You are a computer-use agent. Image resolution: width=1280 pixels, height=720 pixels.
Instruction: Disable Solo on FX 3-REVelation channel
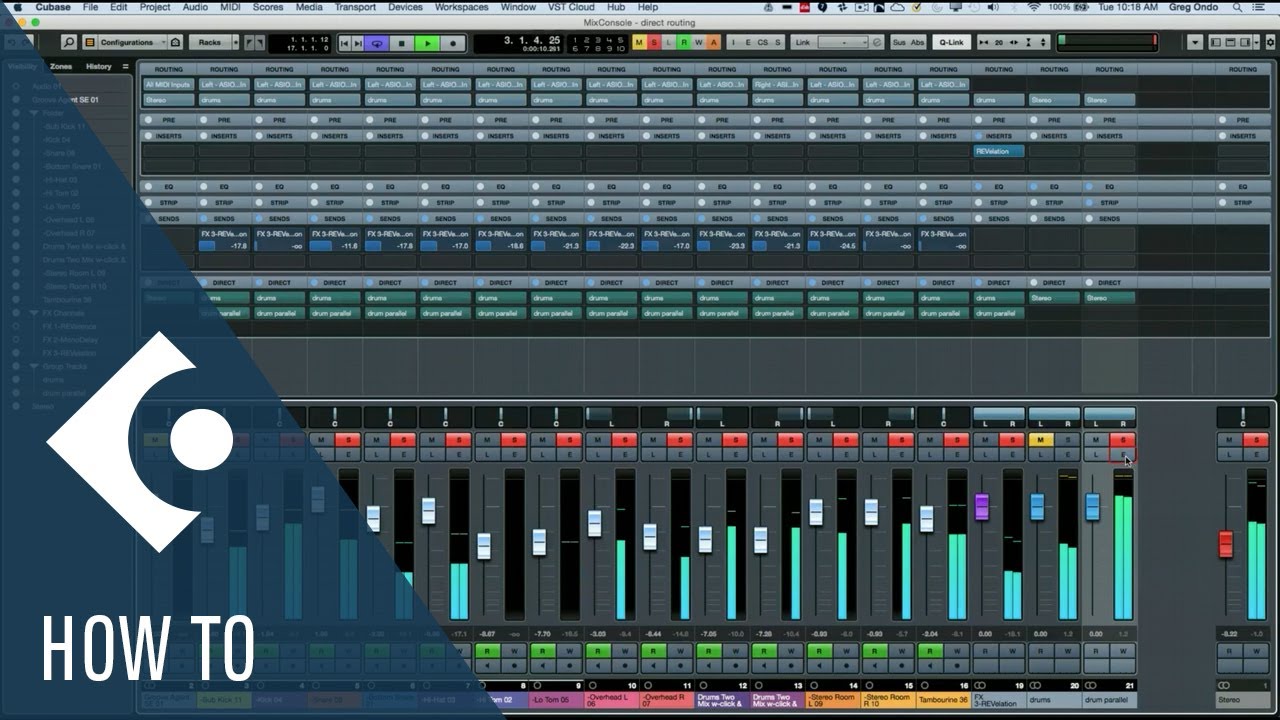pyautogui.click(x=1011, y=440)
